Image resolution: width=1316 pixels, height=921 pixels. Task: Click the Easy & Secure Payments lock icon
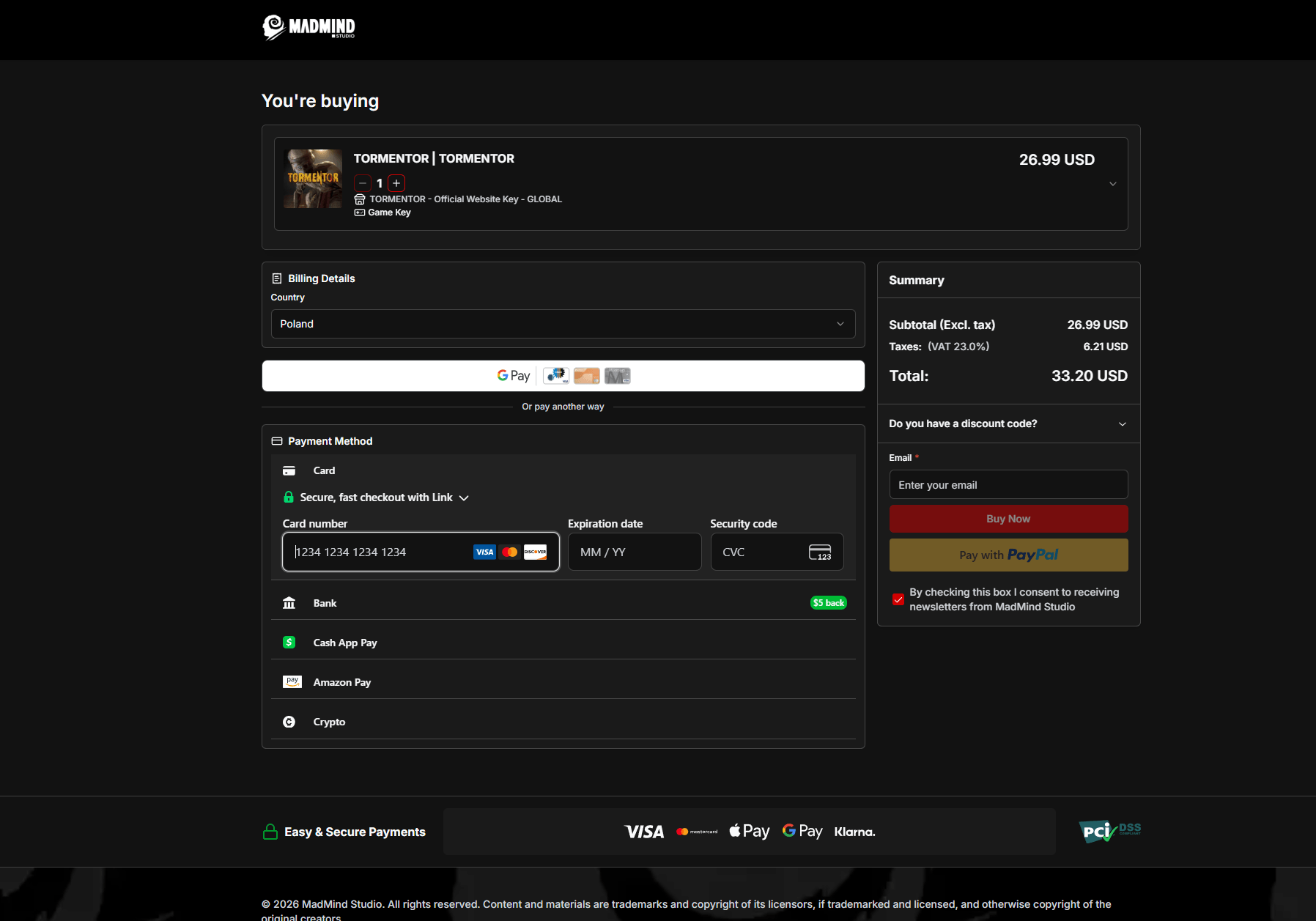coord(270,832)
